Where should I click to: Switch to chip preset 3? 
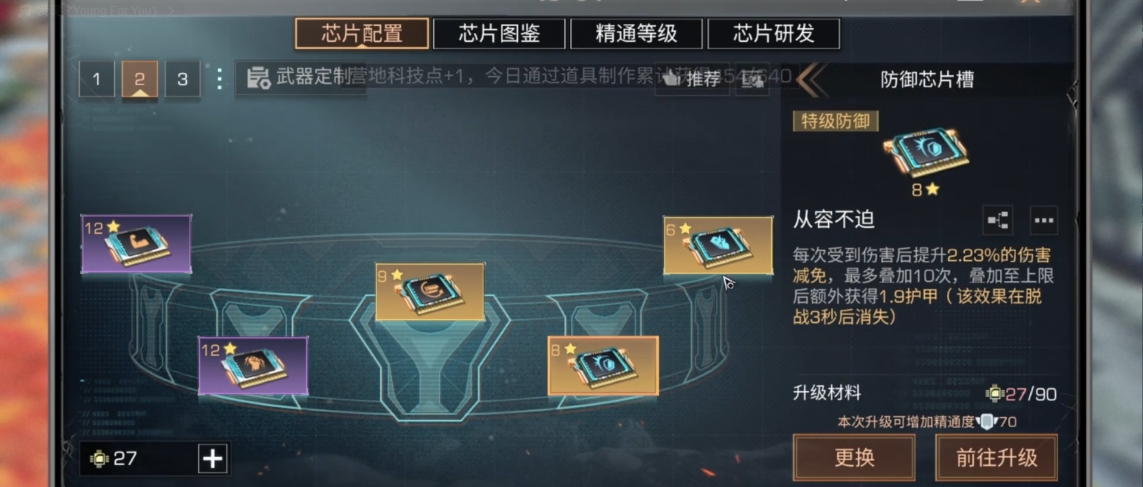pyautogui.click(x=182, y=79)
